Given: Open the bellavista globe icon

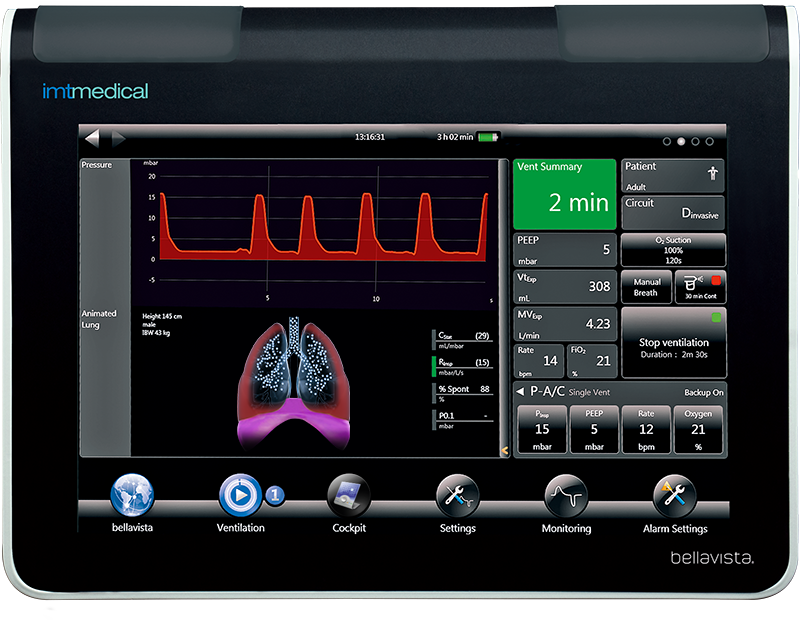Looking at the screenshot, I should tap(131, 495).
